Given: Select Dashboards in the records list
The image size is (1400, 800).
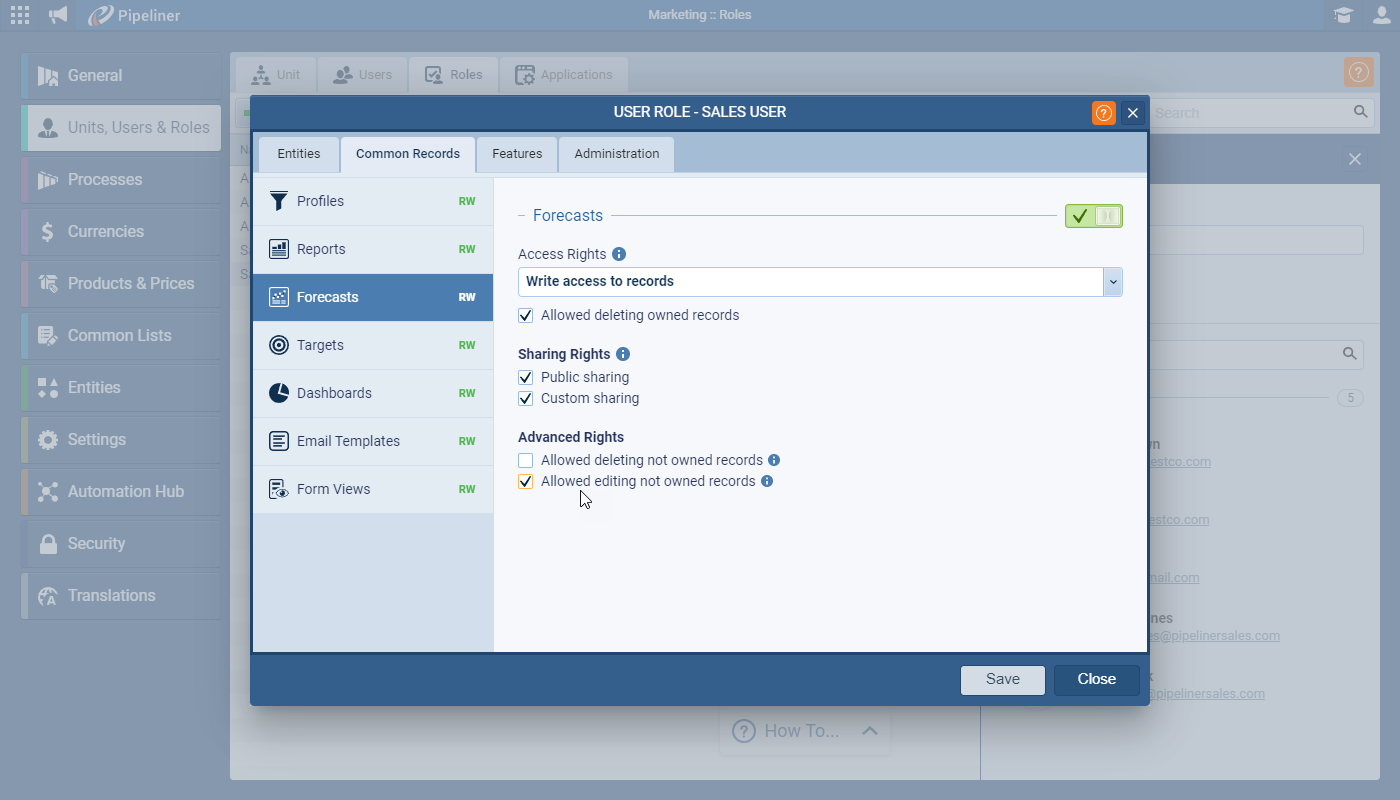Looking at the screenshot, I should [334, 393].
